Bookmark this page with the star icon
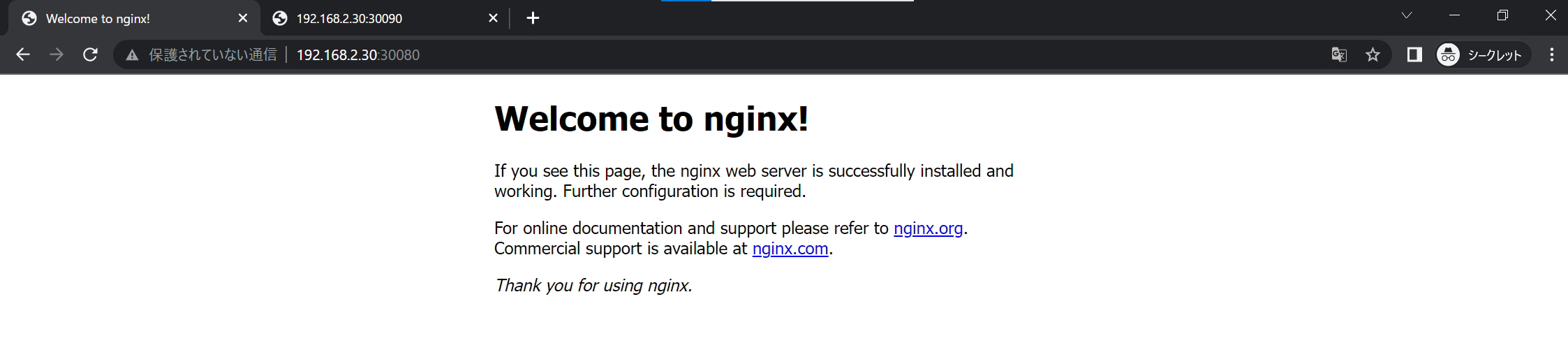Screen dimensions: 1568x364 1373,54
